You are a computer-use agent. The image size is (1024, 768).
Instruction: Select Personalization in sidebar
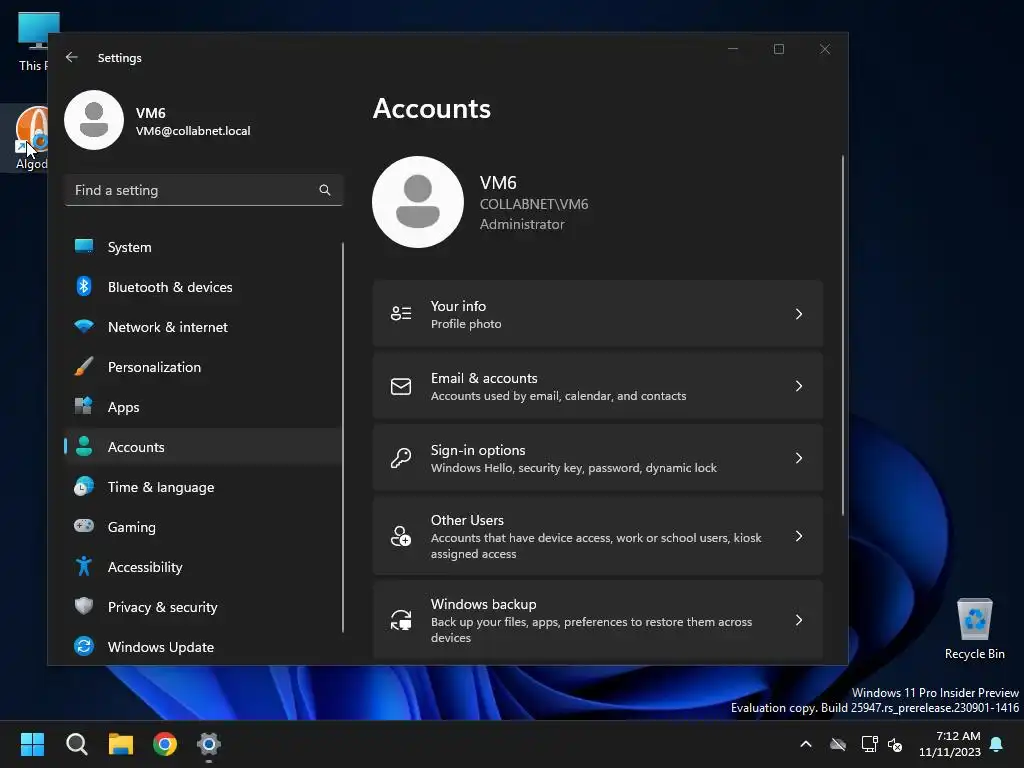point(203,367)
